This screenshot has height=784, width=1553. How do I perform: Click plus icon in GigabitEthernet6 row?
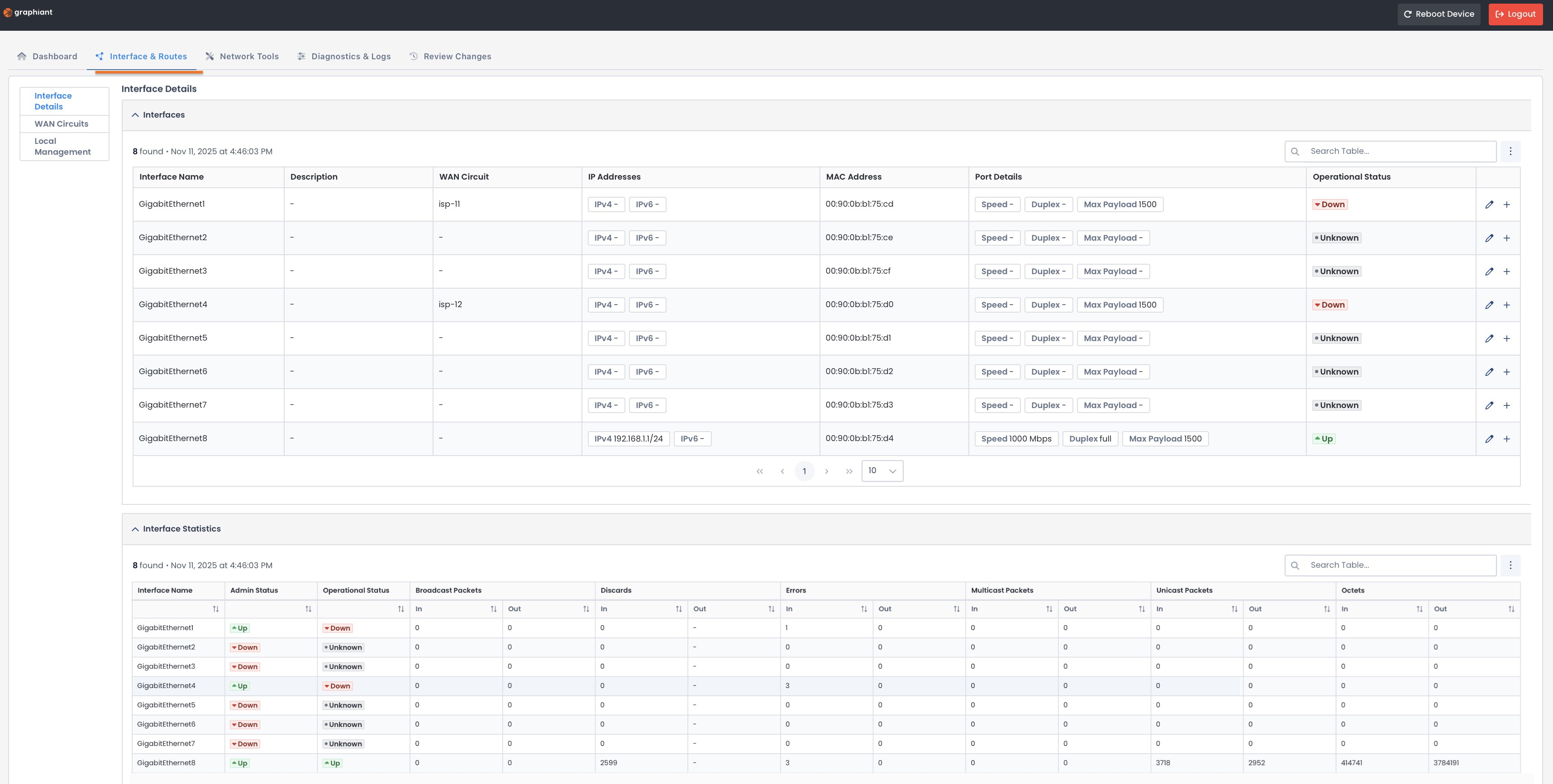(1506, 372)
